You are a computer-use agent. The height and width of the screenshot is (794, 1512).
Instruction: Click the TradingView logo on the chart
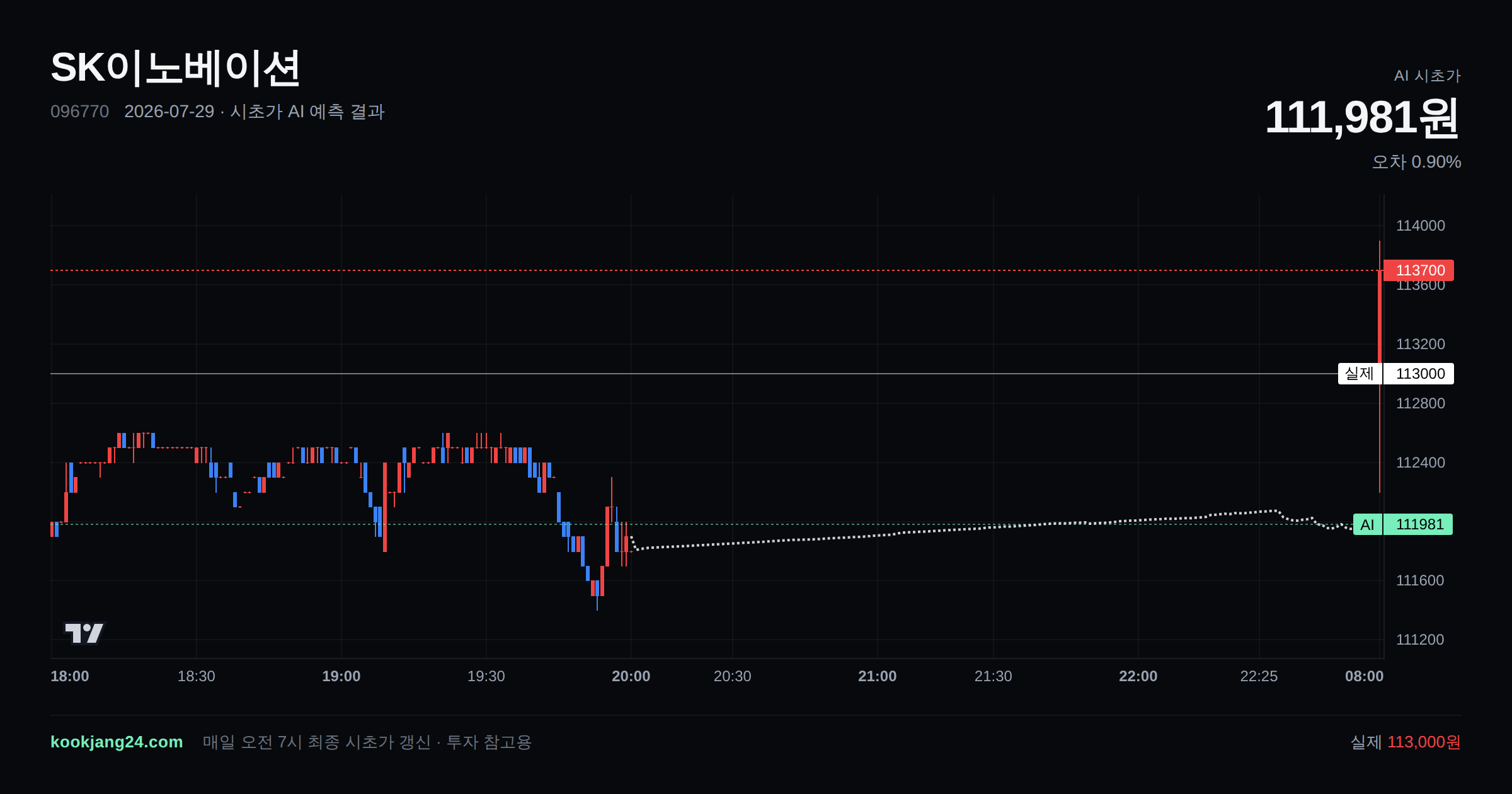point(84,633)
